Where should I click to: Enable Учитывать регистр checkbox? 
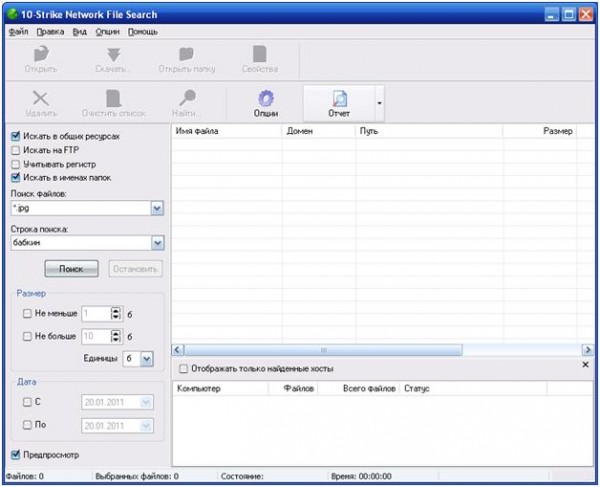(x=16, y=164)
